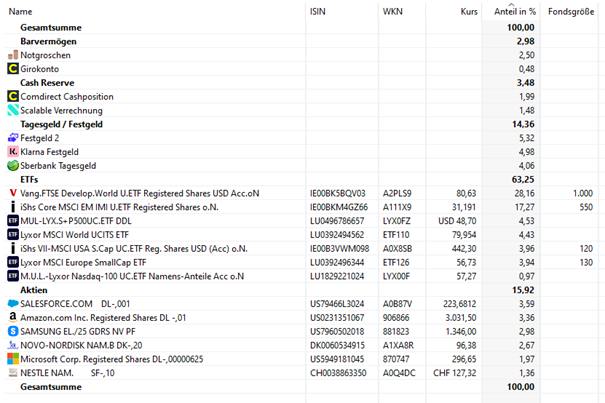The width and height of the screenshot is (605, 403).
Task: Click the iShares Core MSCI EM icon
Action: click(13, 207)
